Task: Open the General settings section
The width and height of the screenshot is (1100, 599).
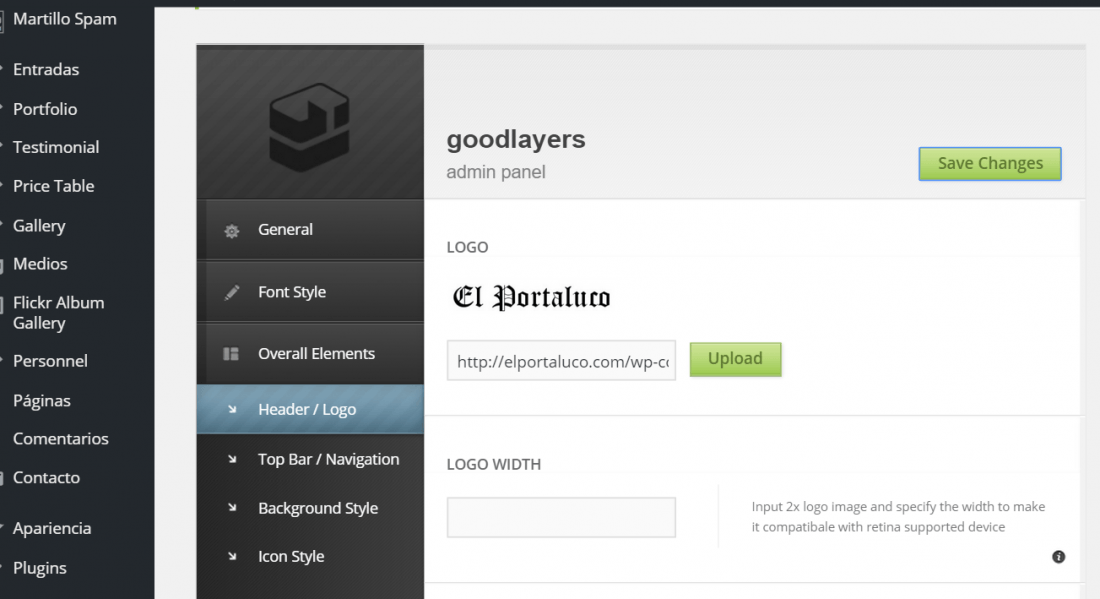Action: coord(310,229)
